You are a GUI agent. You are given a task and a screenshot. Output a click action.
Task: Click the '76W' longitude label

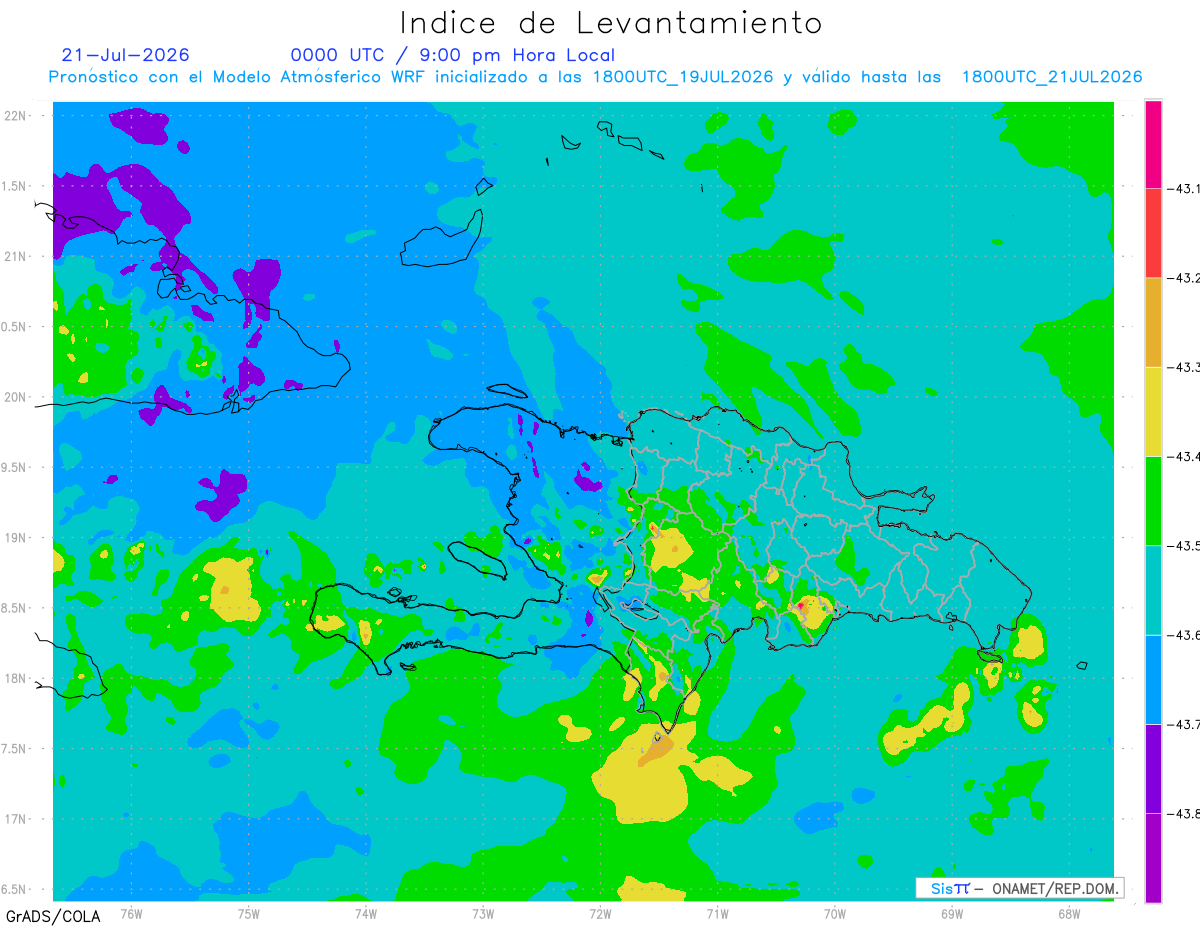coord(131,913)
